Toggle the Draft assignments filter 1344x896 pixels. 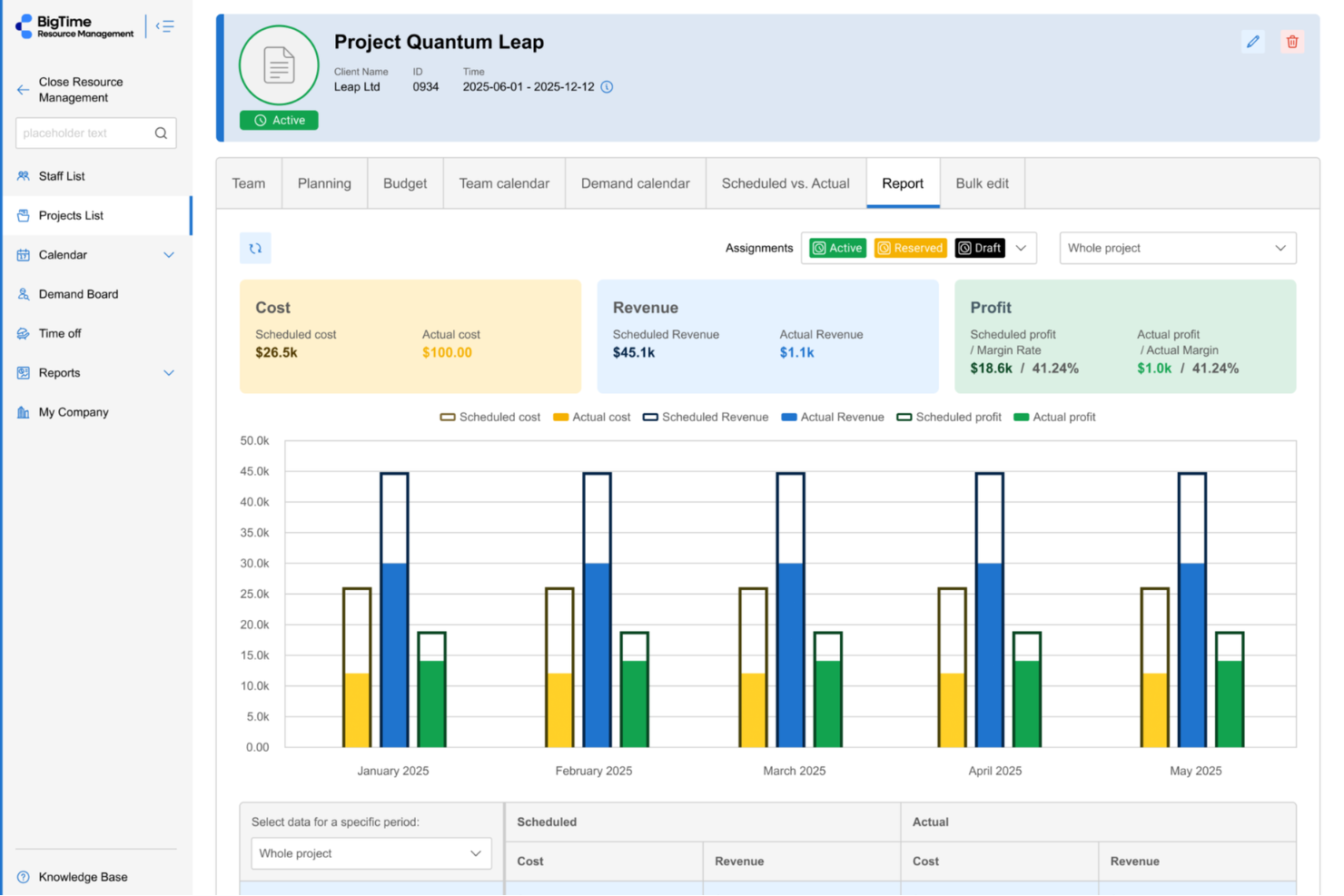979,247
